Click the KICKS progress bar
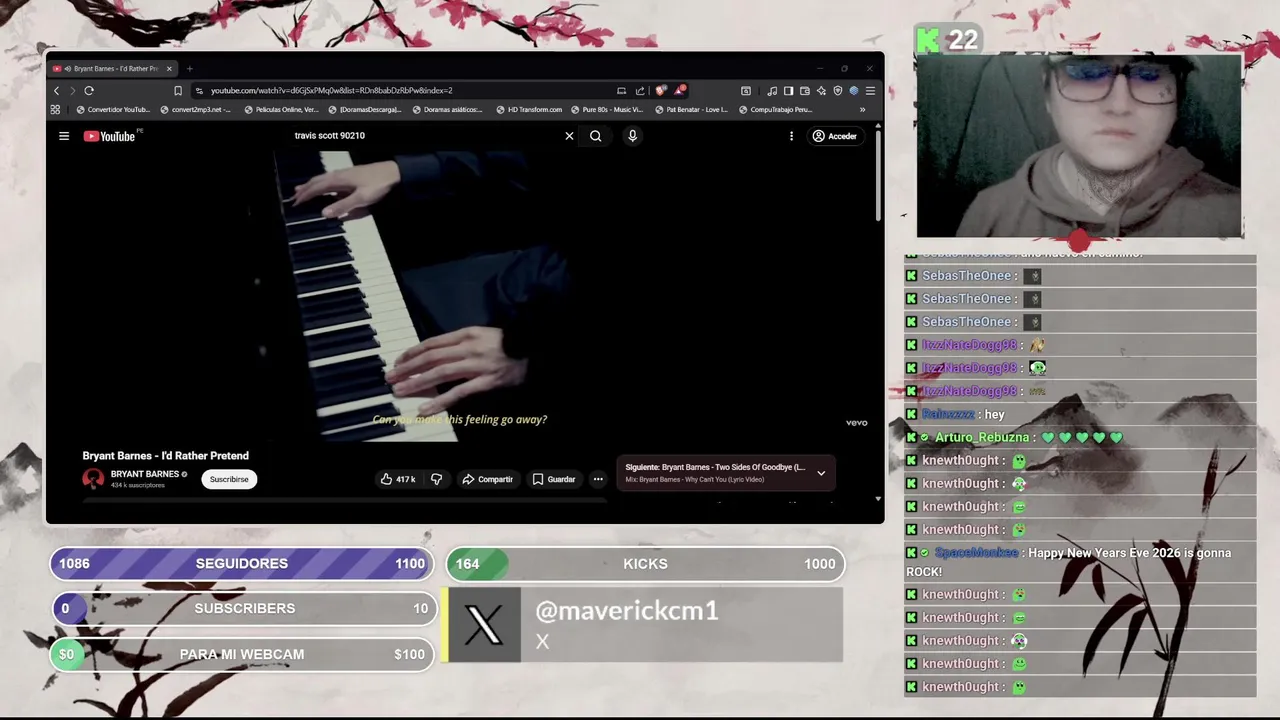The image size is (1280, 720). coord(645,564)
